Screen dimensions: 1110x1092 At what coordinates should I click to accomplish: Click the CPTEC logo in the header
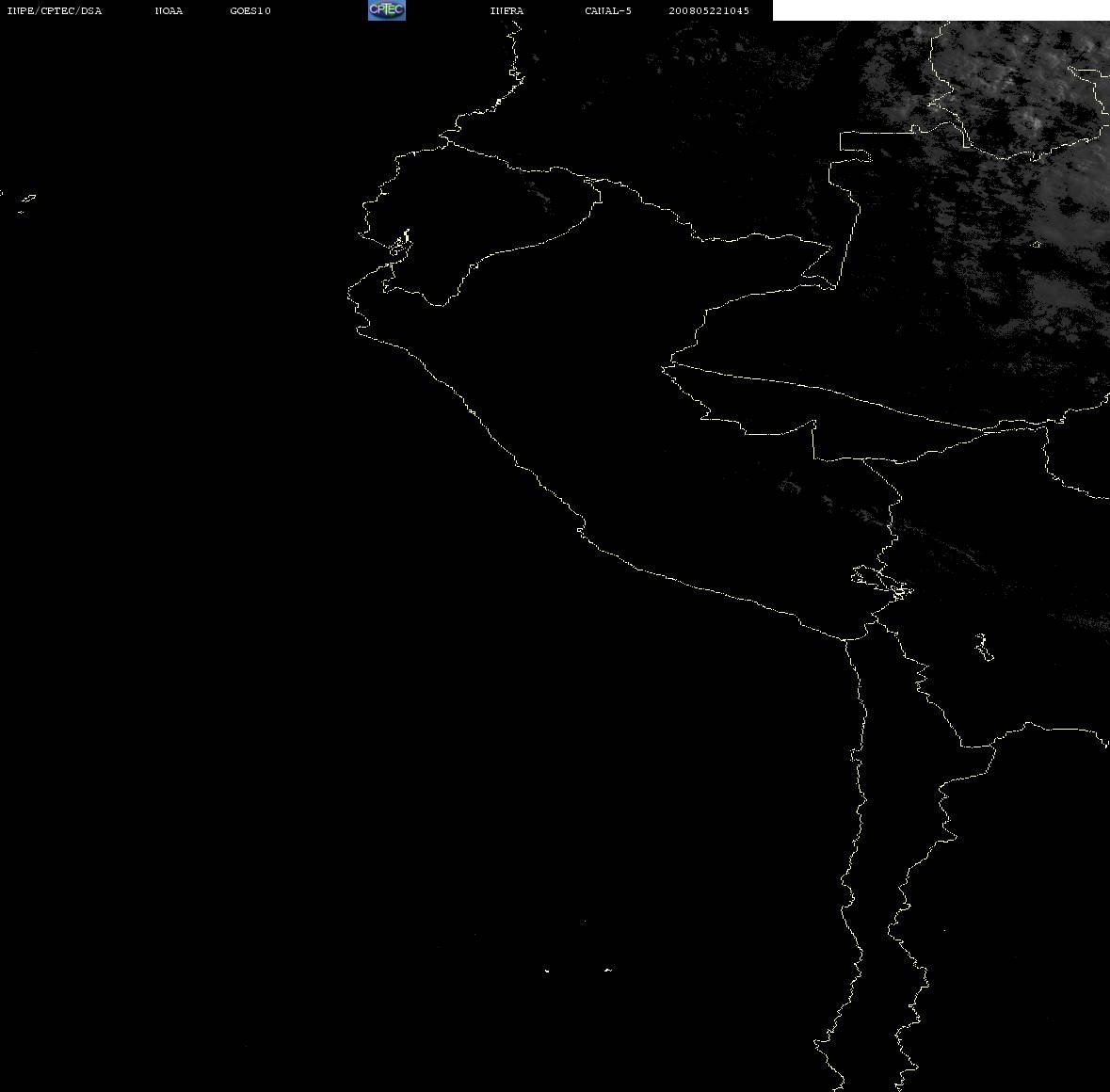pos(387,10)
